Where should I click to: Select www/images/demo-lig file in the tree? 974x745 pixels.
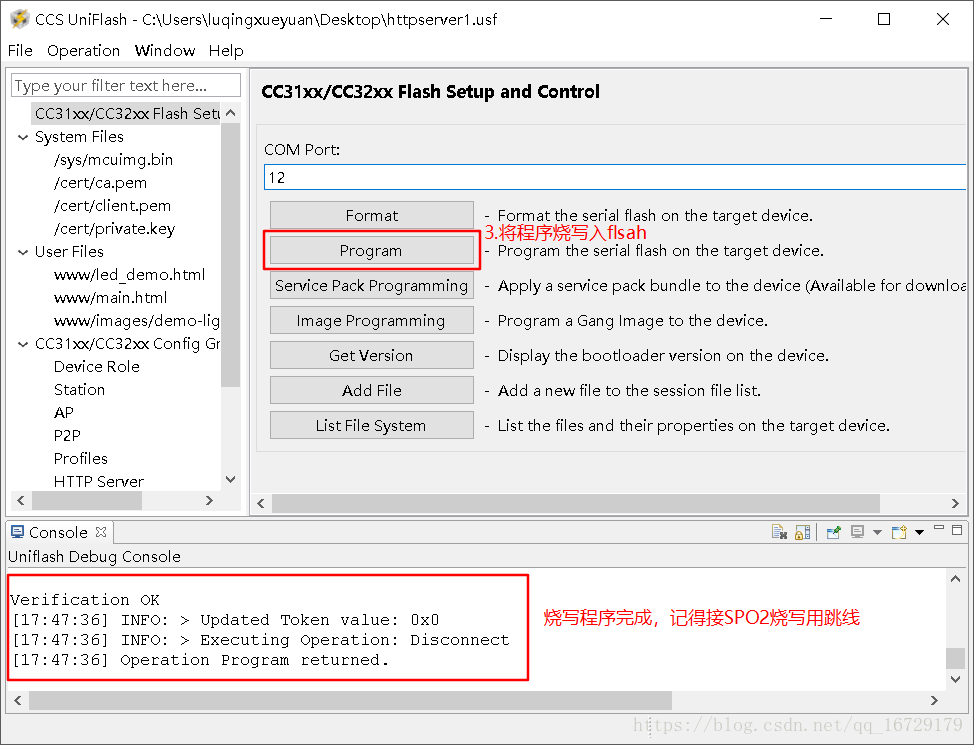137,321
